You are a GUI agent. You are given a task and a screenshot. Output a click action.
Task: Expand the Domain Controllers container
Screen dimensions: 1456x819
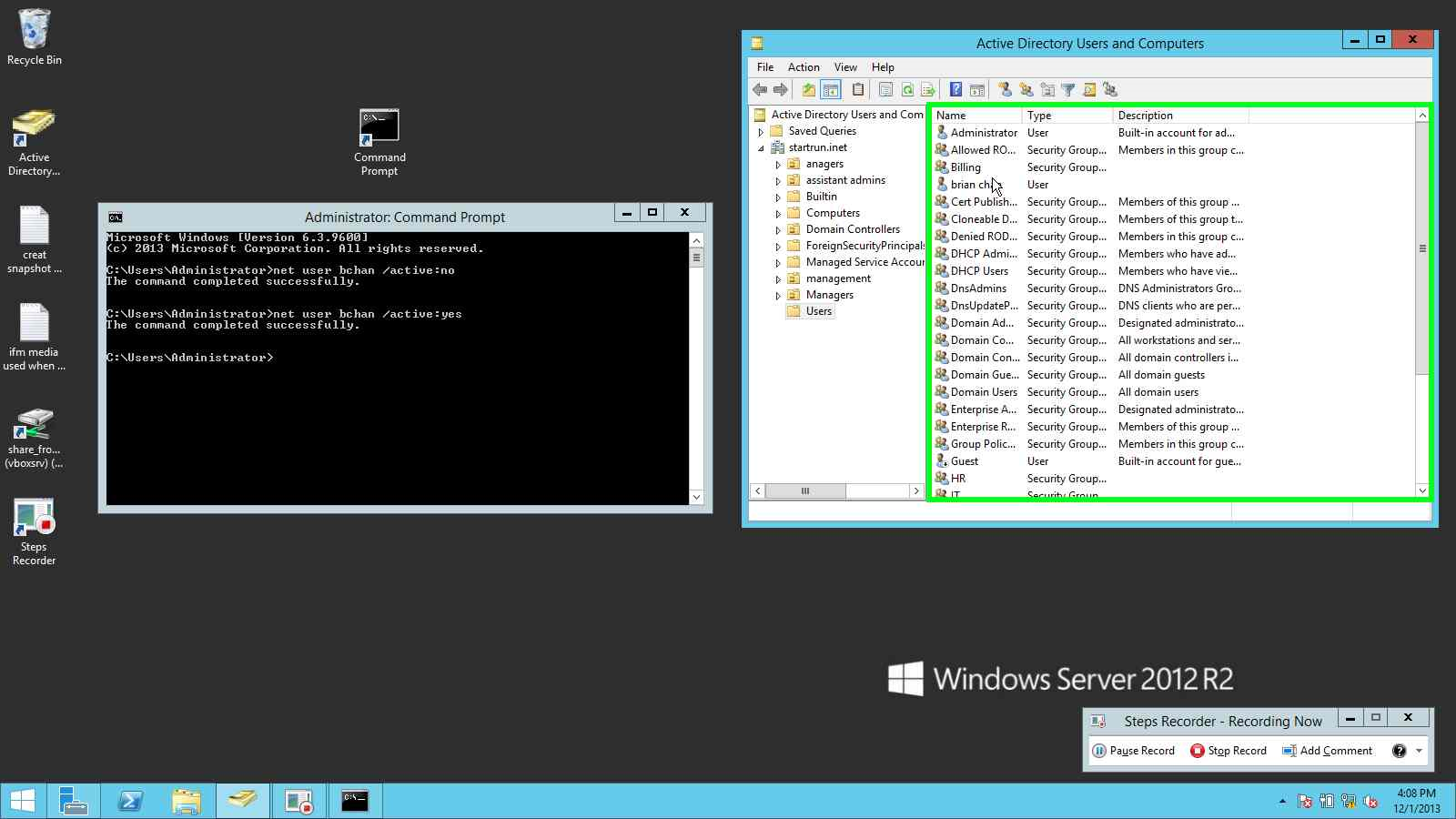point(778,228)
